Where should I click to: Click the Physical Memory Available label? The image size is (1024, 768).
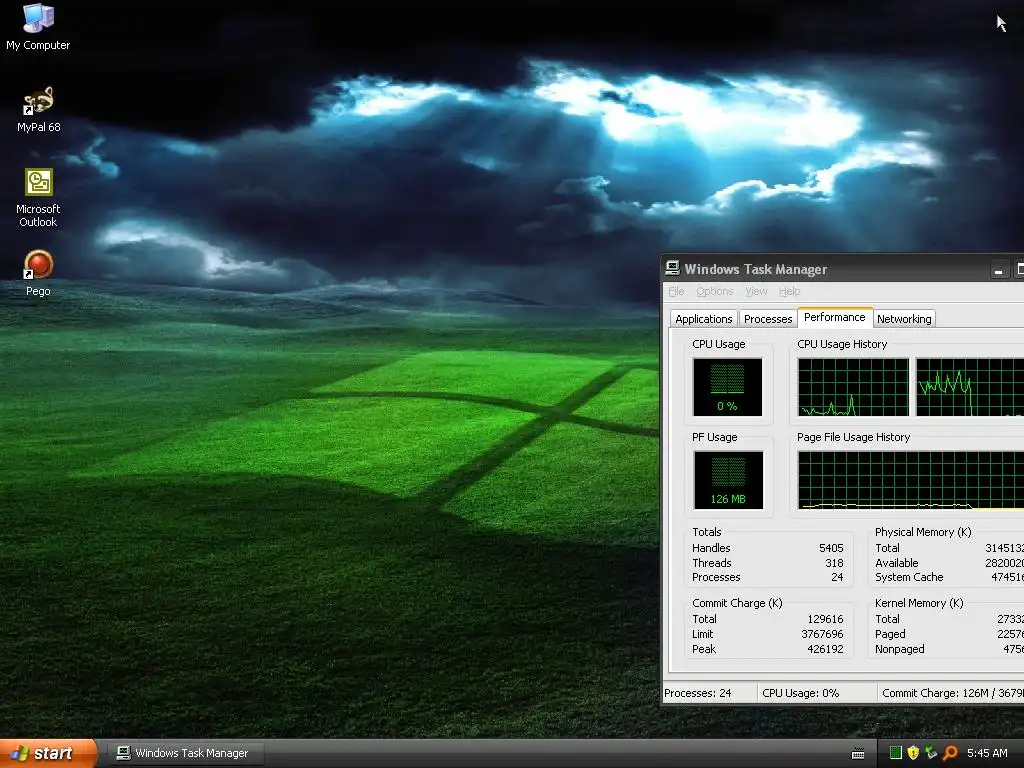coord(897,563)
